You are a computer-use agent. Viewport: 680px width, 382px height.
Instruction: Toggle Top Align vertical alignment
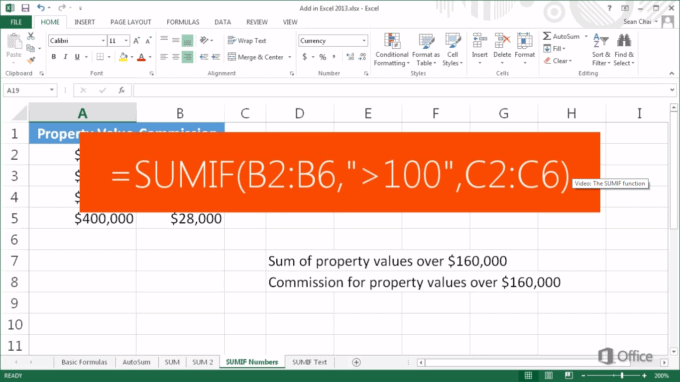coord(164,40)
